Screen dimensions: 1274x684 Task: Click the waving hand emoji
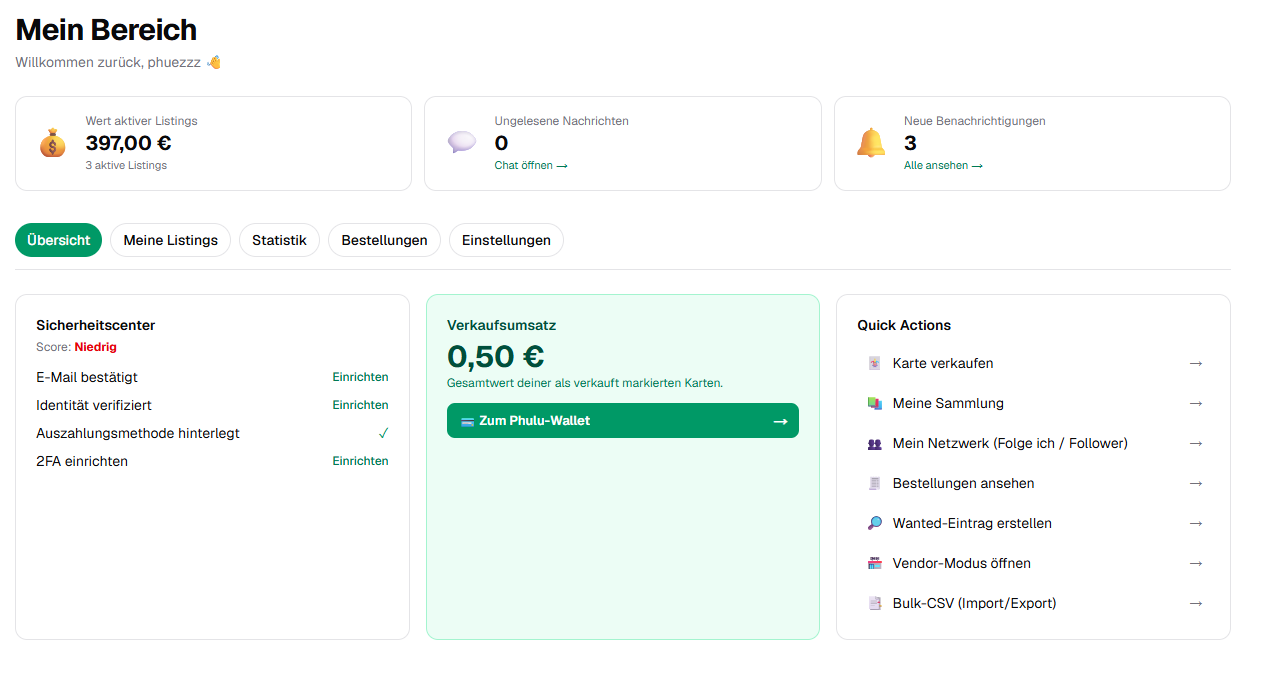coord(213,62)
